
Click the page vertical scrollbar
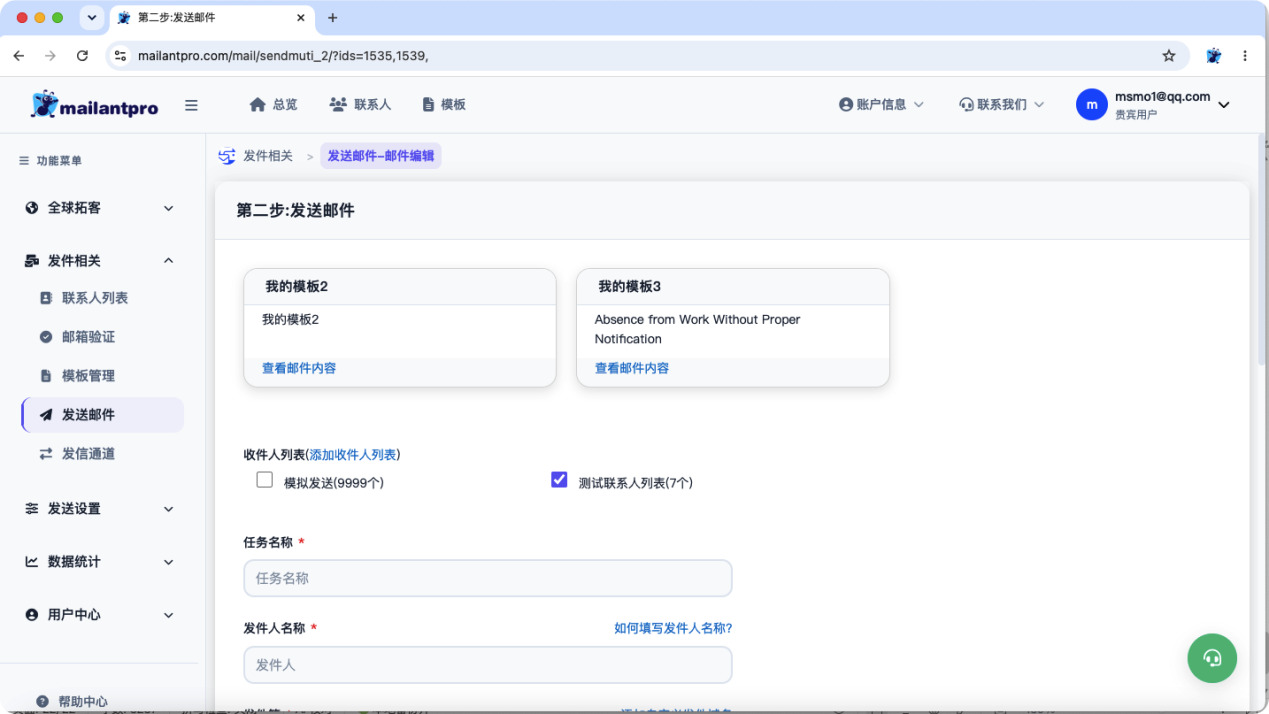click(1262, 250)
